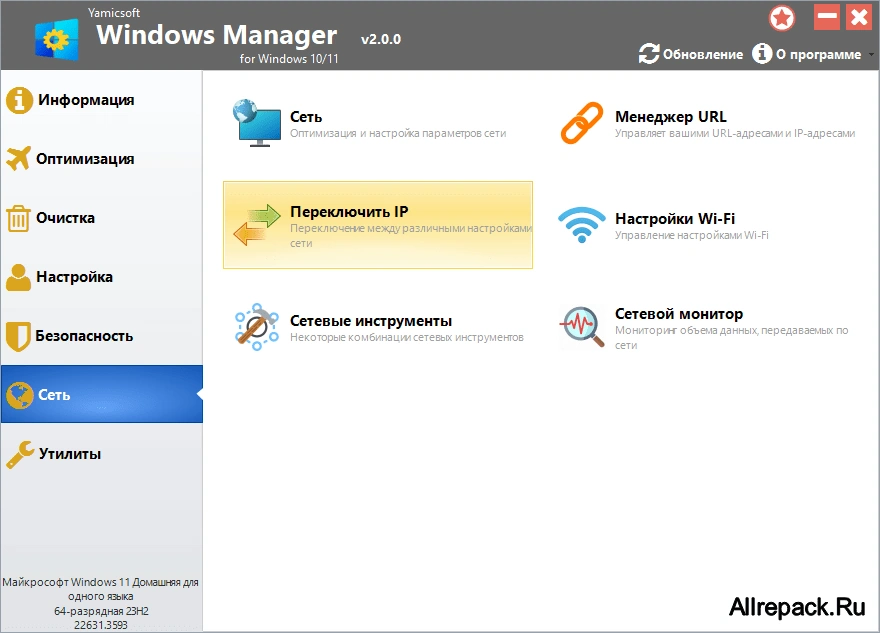The height and width of the screenshot is (633, 880).
Task: Click the Настройка user icon
Action: click(19, 277)
